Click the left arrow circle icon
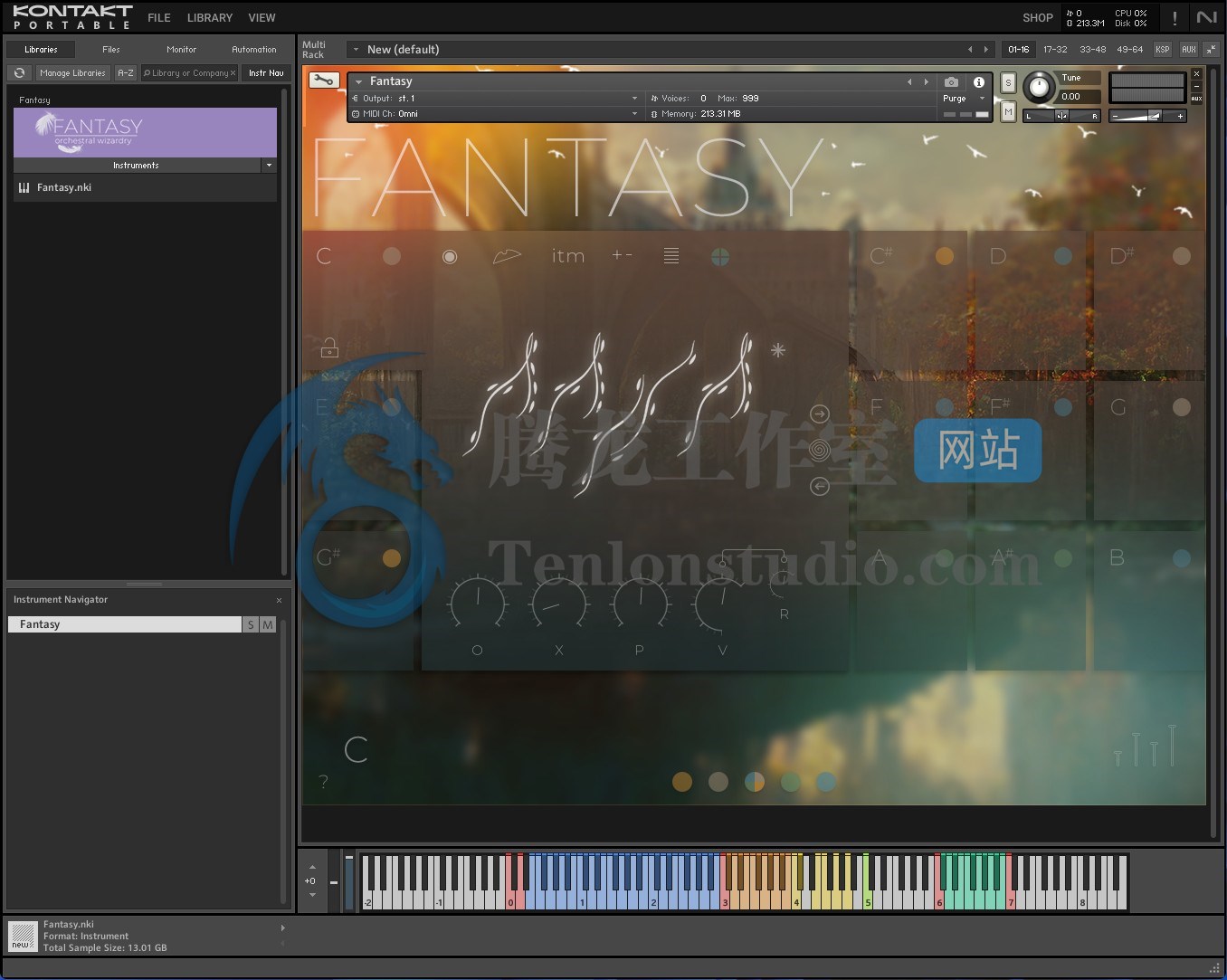 (x=819, y=487)
